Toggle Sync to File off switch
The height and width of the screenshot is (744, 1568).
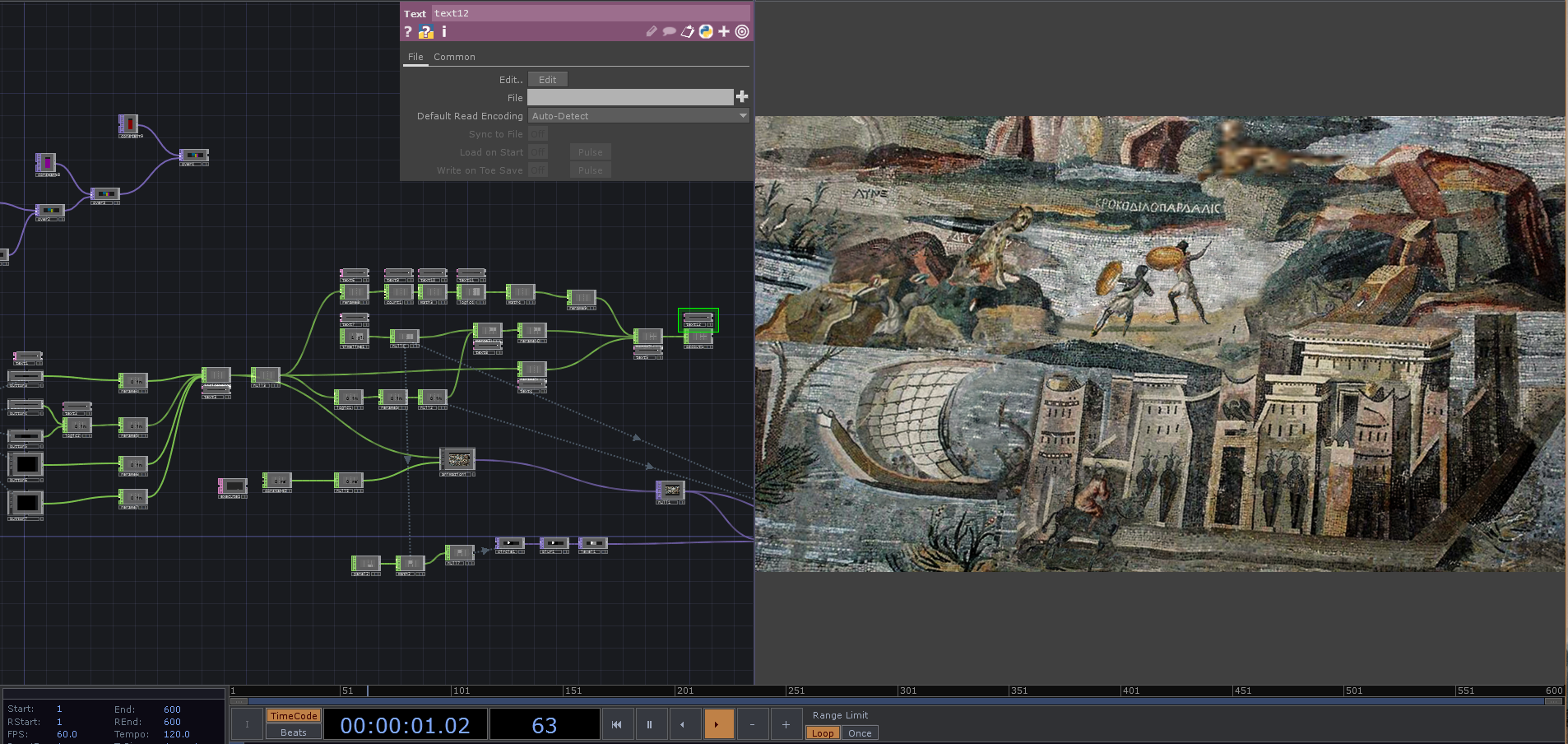[538, 134]
